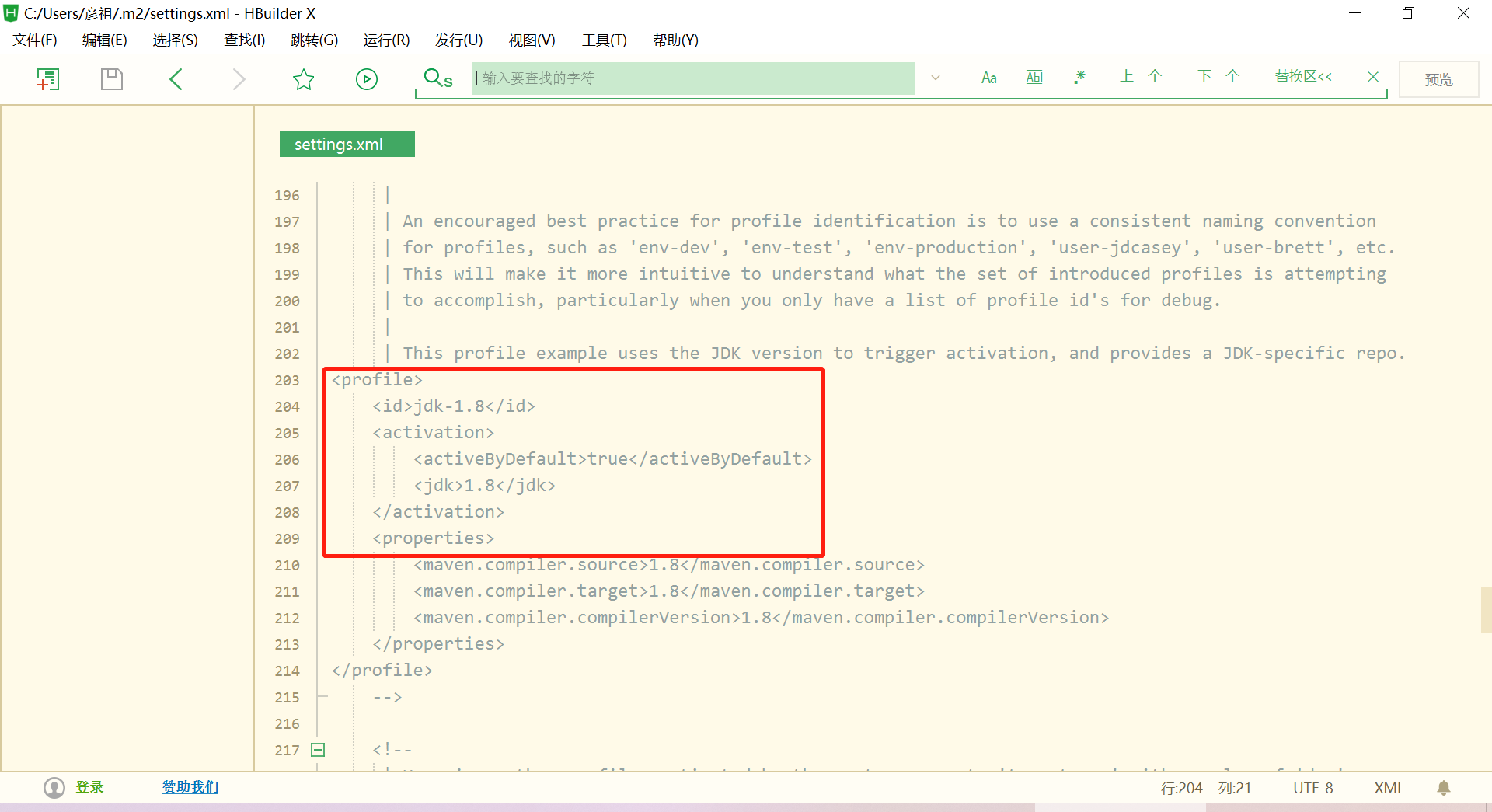Change the UTF-8 encoding setting
Viewport: 1492px width, 812px height.
pyautogui.click(x=1313, y=788)
